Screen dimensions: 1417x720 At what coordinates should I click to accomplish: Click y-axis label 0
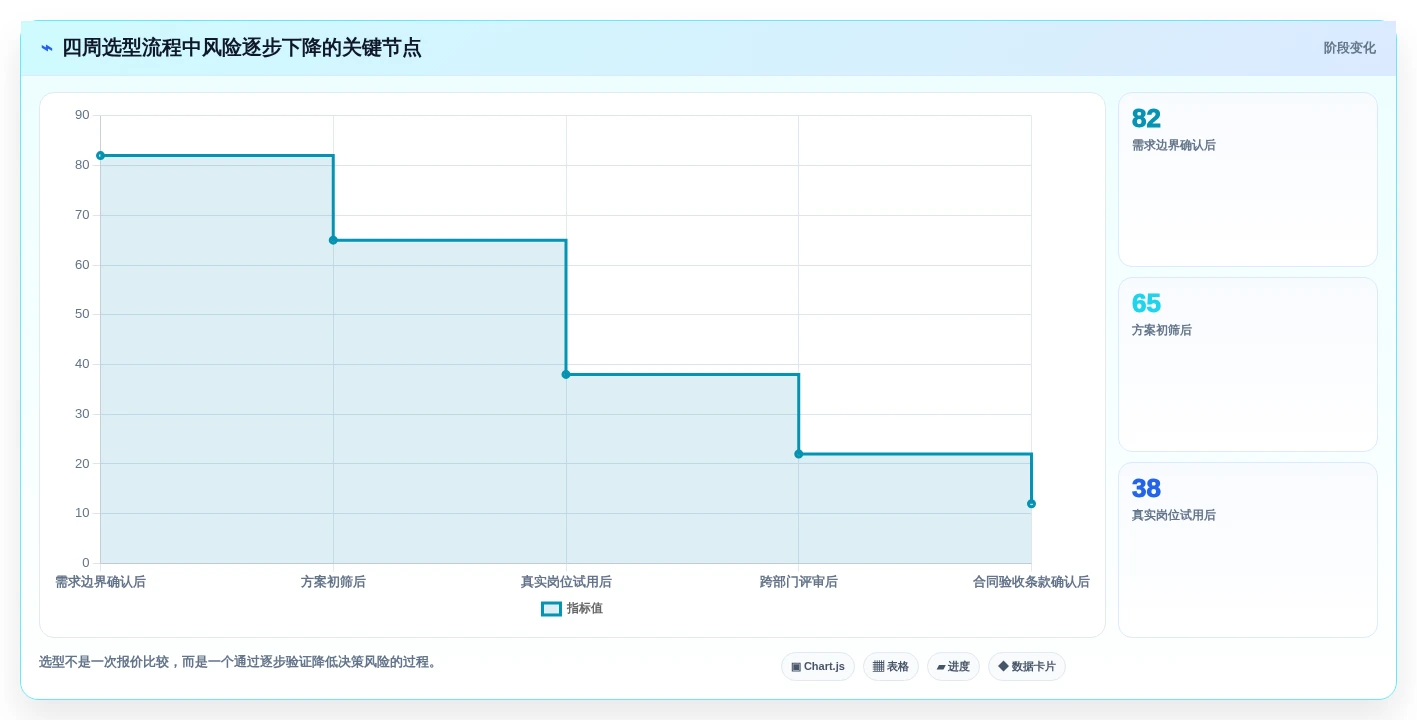coord(86,563)
